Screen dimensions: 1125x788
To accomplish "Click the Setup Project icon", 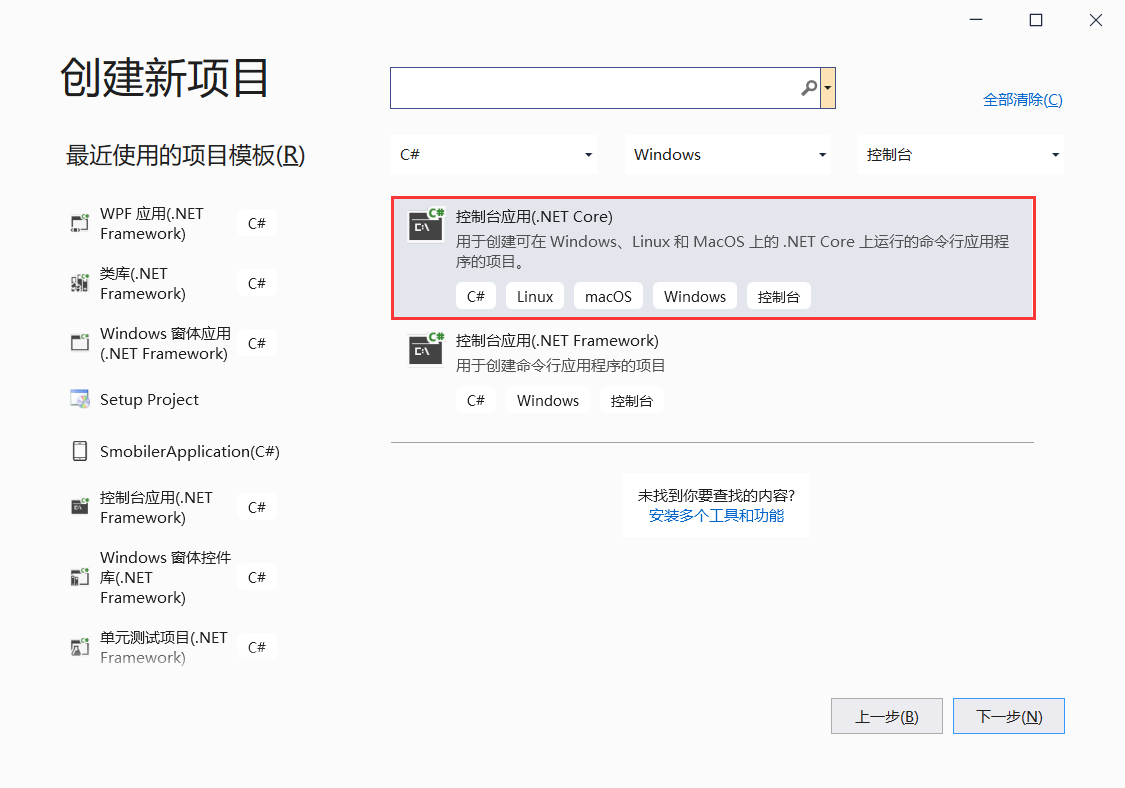I will [79, 398].
